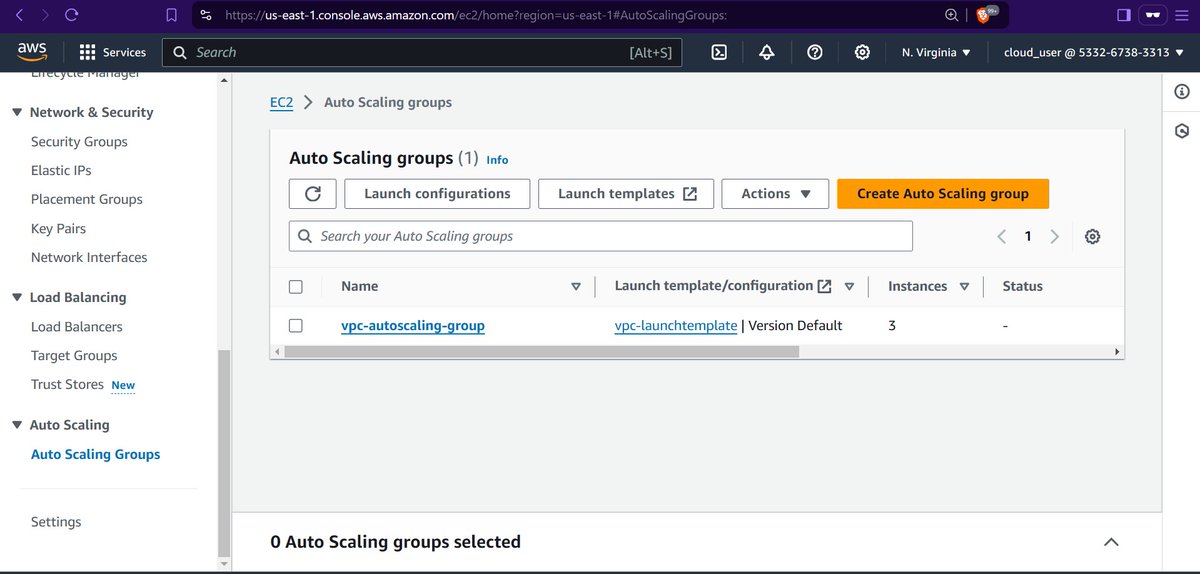
Task: Open Load Balancers in sidebar
Action: pyautogui.click(x=77, y=327)
